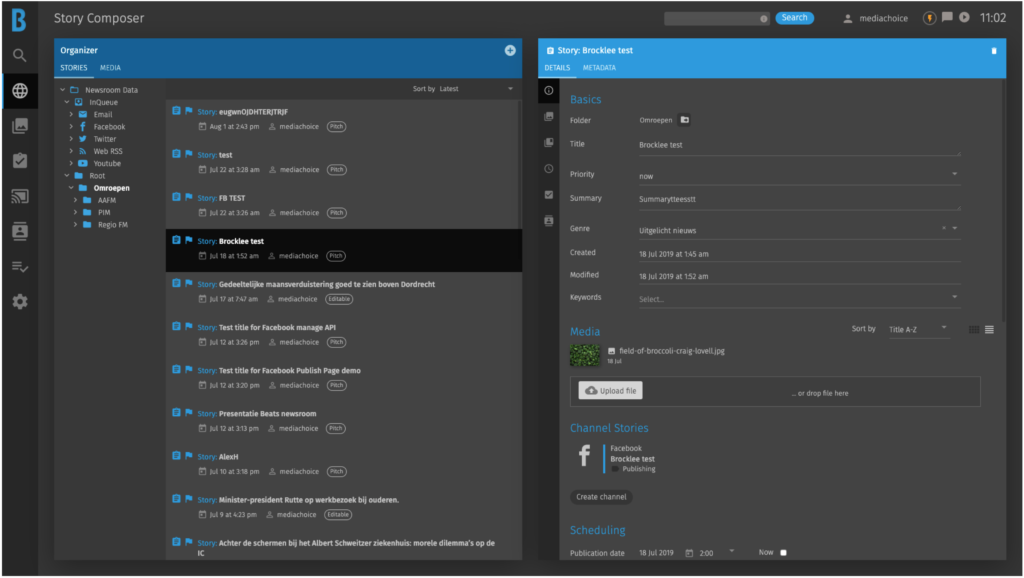This screenshot has height=578, width=1024.
Task: Open the clipboard tasks sidebar icon
Action: (x=20, y=161)
